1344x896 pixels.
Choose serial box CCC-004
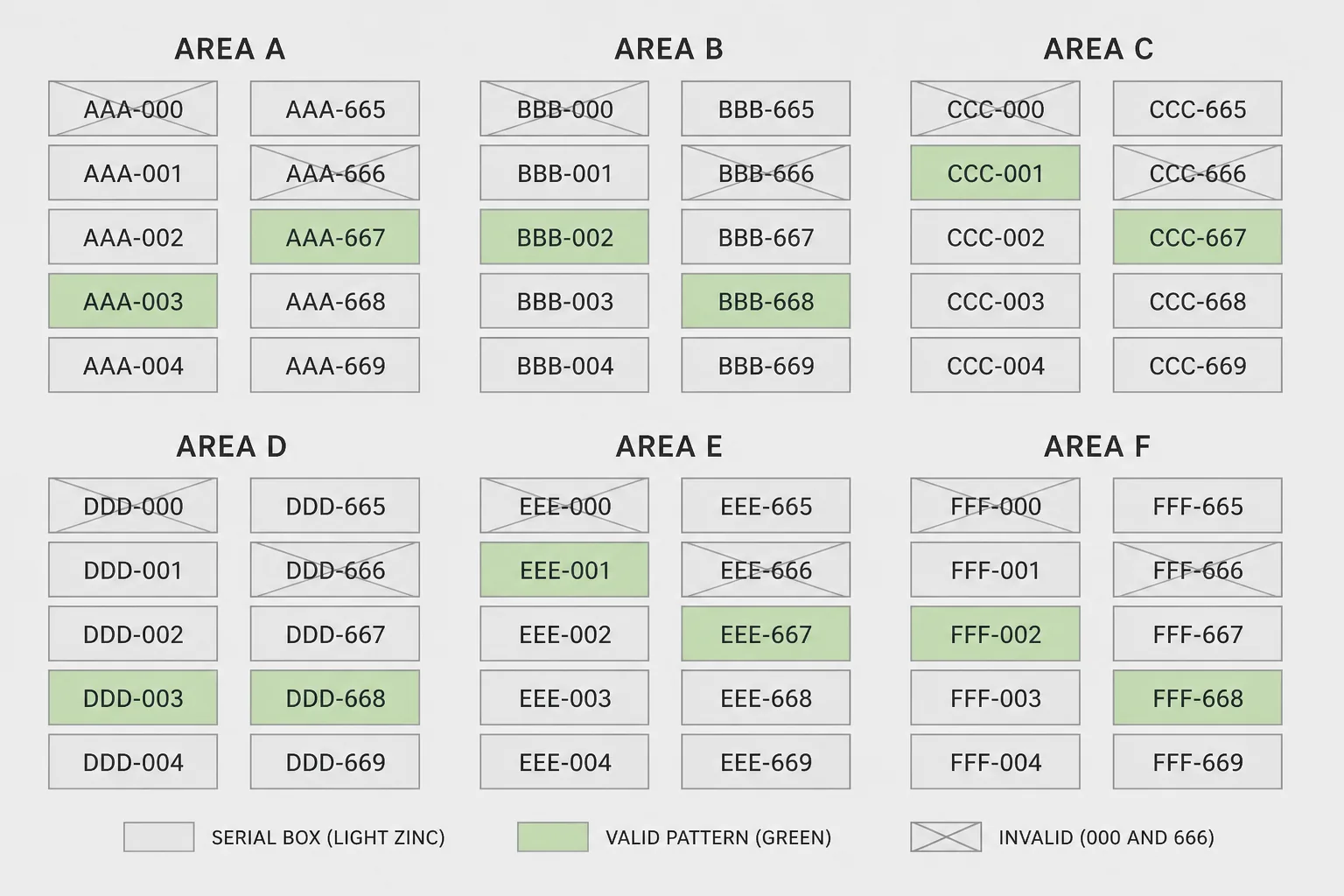tap(995, 365)
